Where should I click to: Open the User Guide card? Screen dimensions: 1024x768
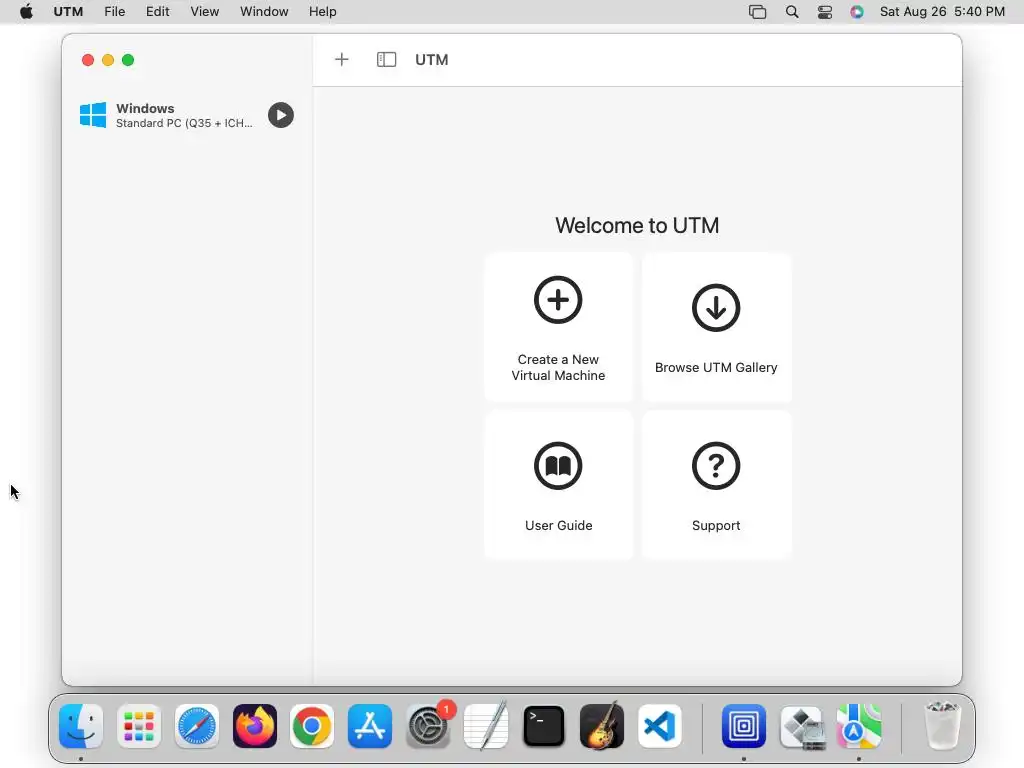coord(558,485)
